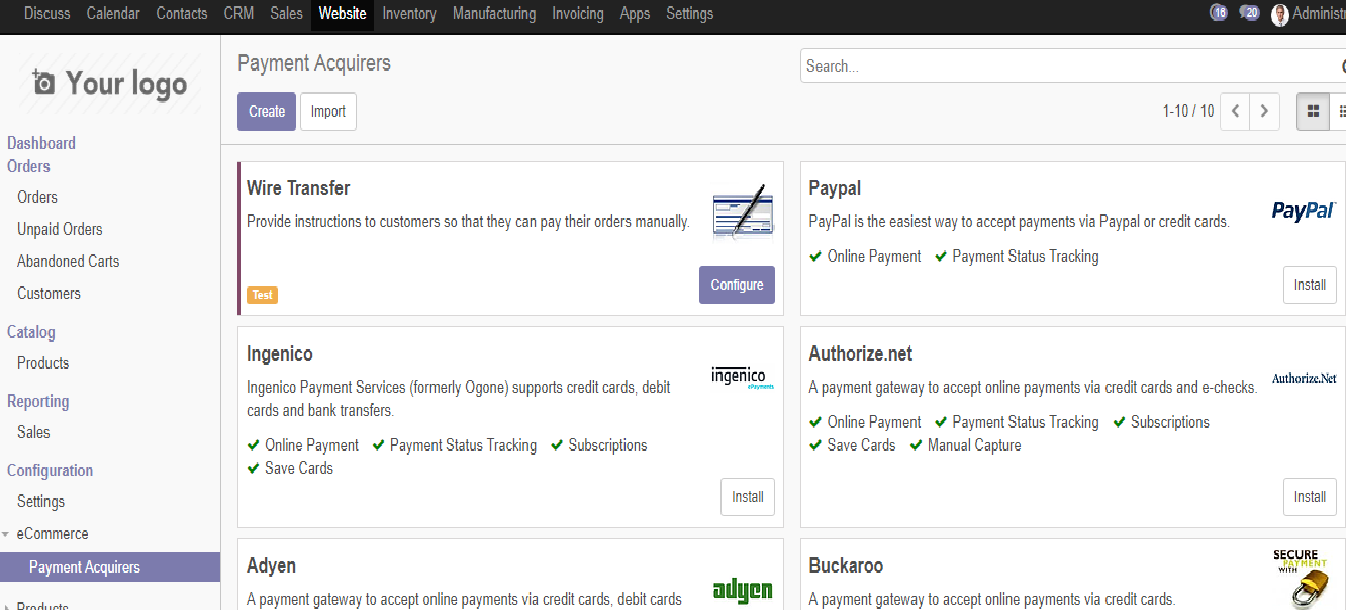Open the activities notification icon showing 16
The height and width of the screenshot is (610, 1346).
coord(1218,13)
